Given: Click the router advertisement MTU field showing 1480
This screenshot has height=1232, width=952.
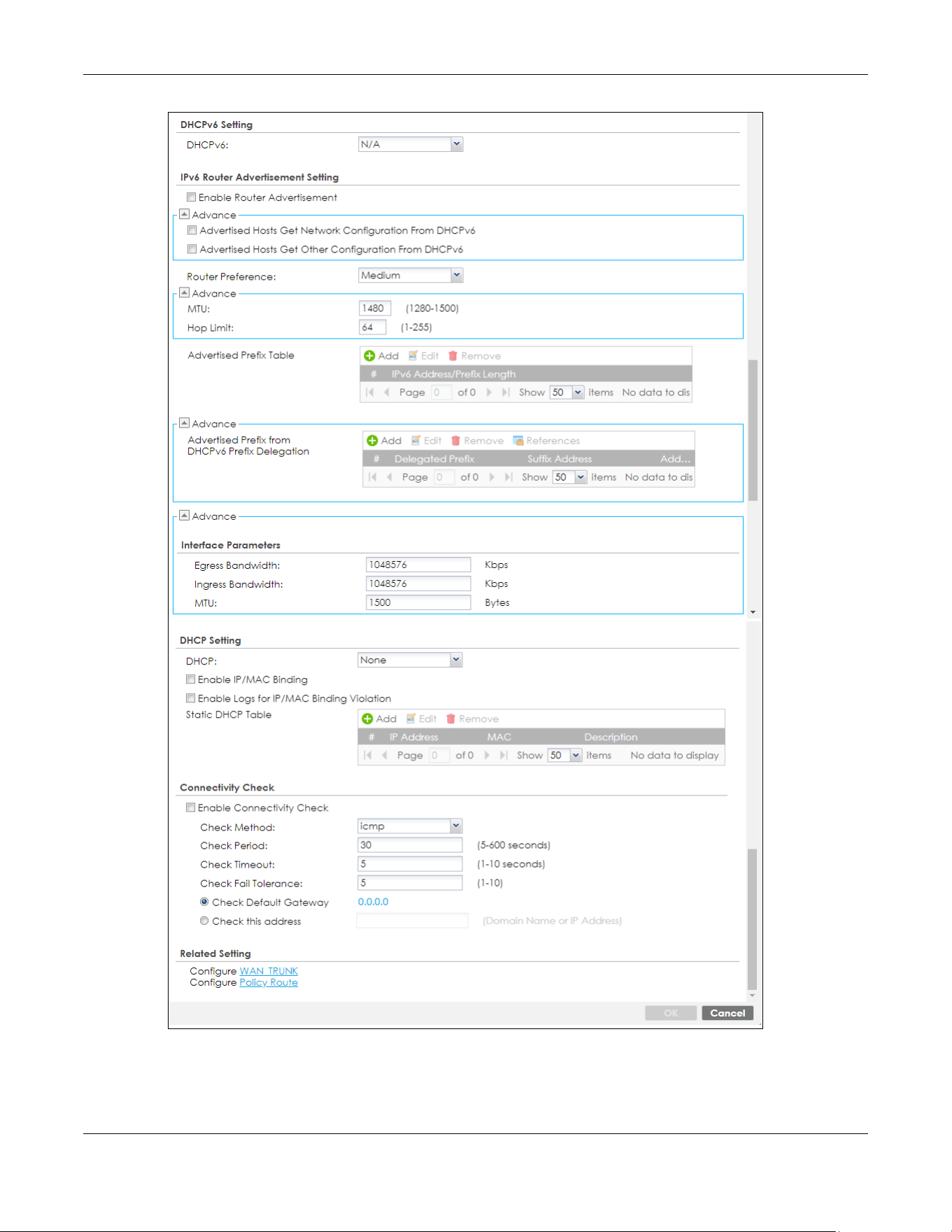Looking at the screenshot, I should coord(375,308).
